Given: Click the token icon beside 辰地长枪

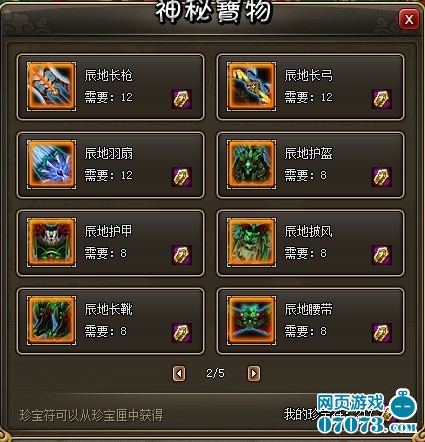Looking at the screenshot, I should point(182,99).
